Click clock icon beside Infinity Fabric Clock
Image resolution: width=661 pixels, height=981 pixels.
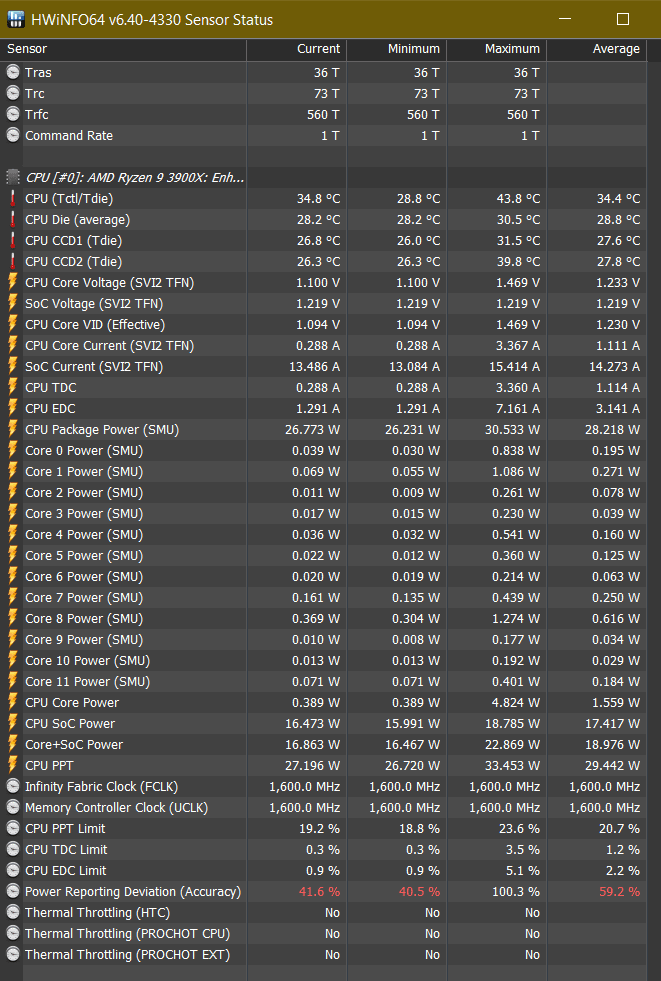pyautogui.click(x=13, y=786)
